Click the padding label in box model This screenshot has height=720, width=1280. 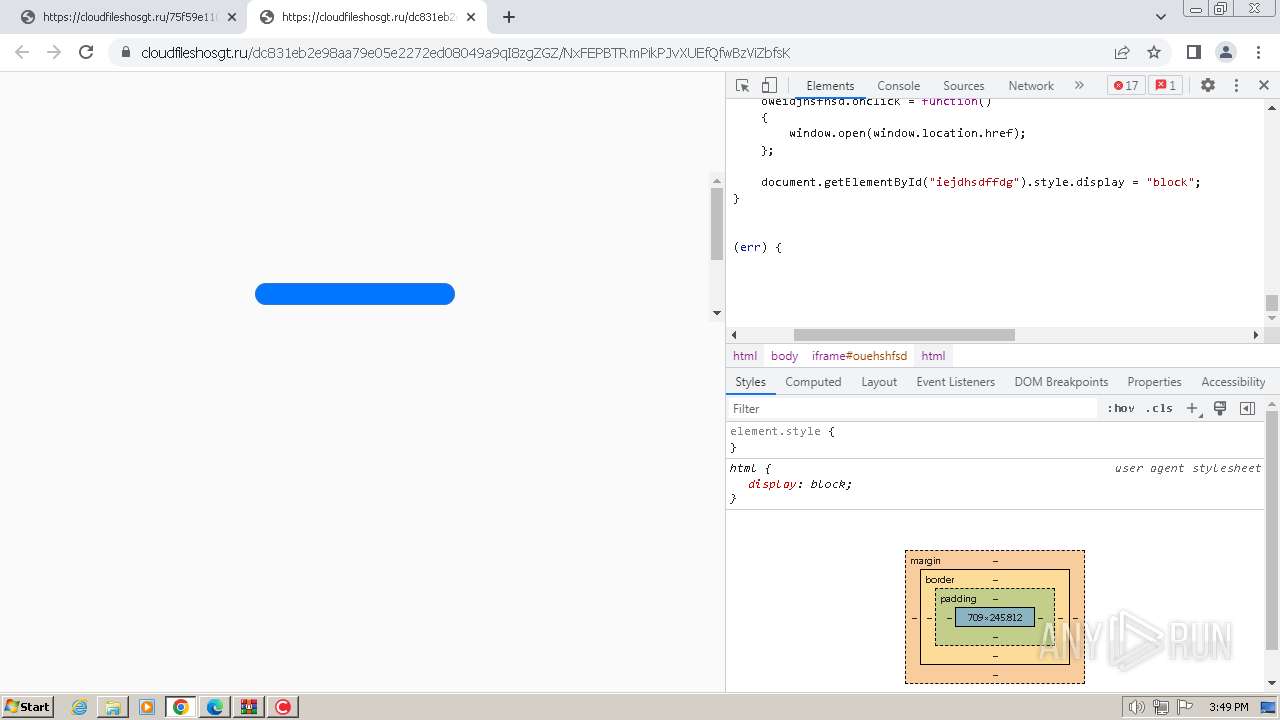pos(958,599)
